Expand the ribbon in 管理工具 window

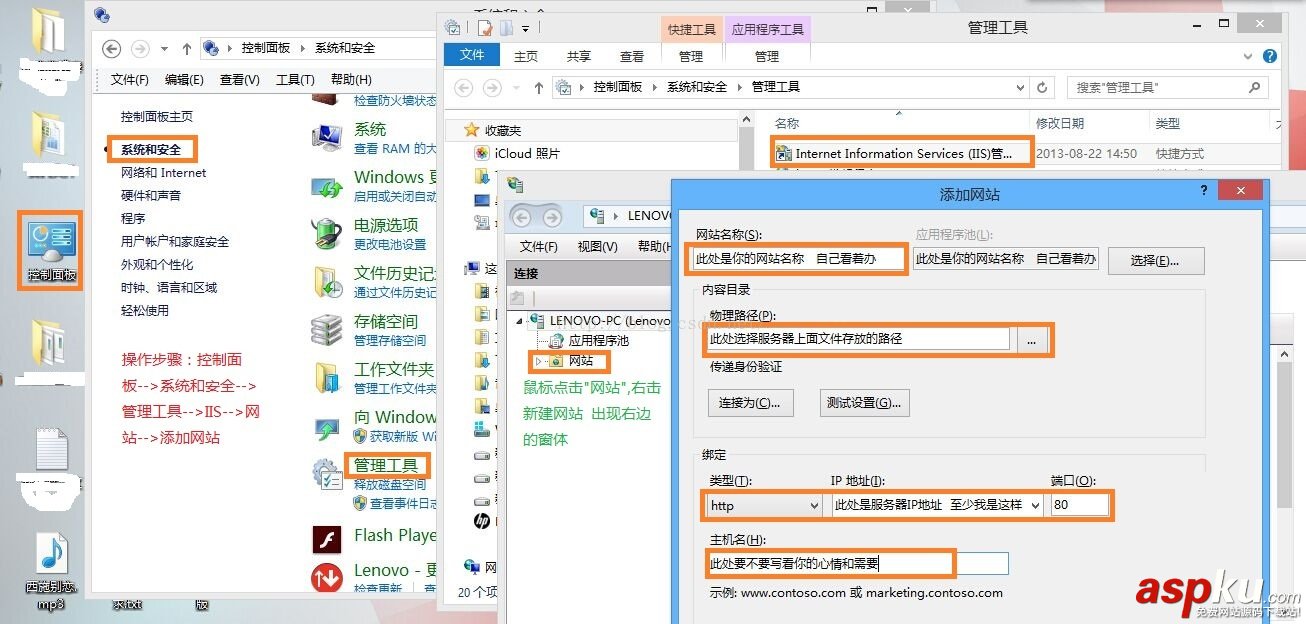click(1249, 57)
